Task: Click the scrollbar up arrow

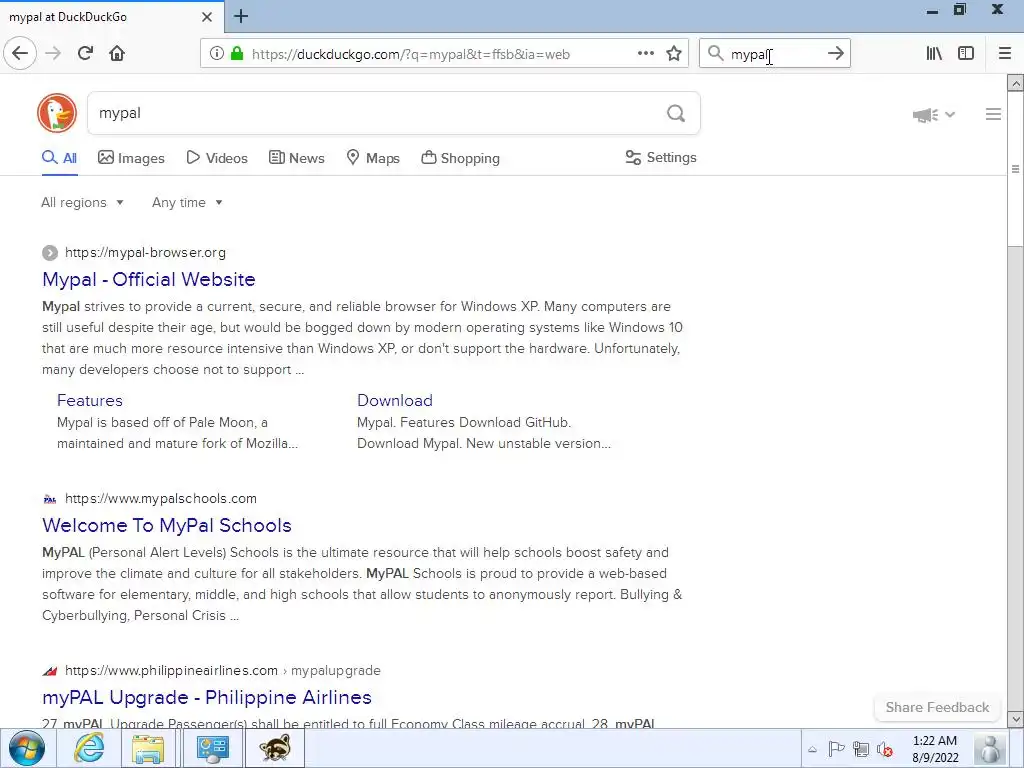Action: [x=1015, y=84]
